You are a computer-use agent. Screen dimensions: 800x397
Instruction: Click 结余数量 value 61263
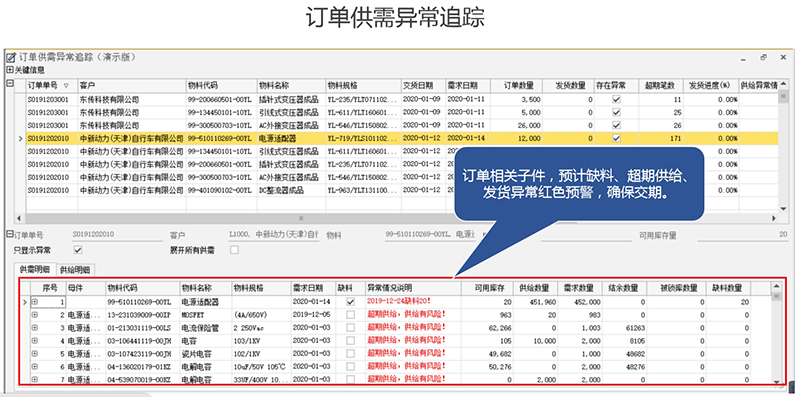coord(635,328)
